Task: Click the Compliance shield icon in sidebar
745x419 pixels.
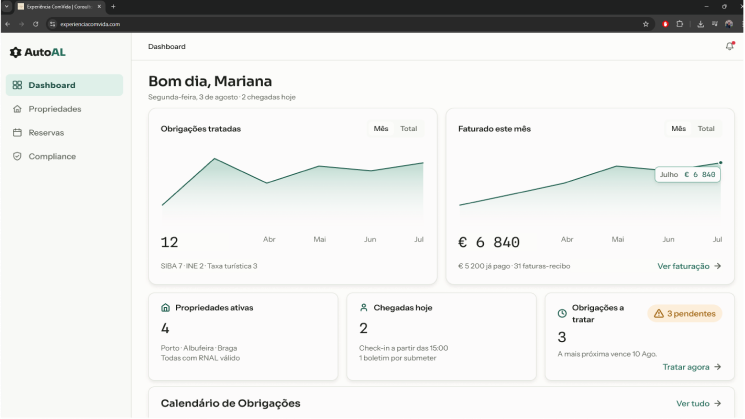Action: [17, 156]
